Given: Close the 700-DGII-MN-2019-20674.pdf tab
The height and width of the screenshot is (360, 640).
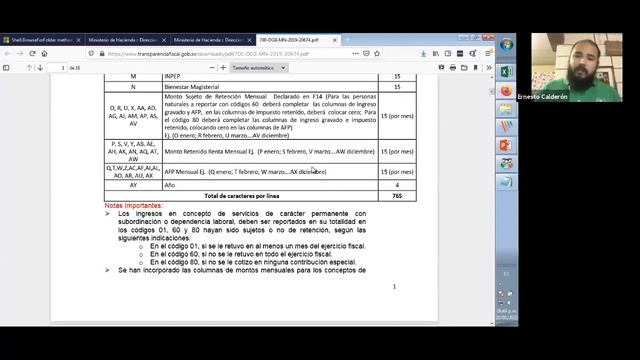Looking at the screenshot, I should click(x=335, y=40).
